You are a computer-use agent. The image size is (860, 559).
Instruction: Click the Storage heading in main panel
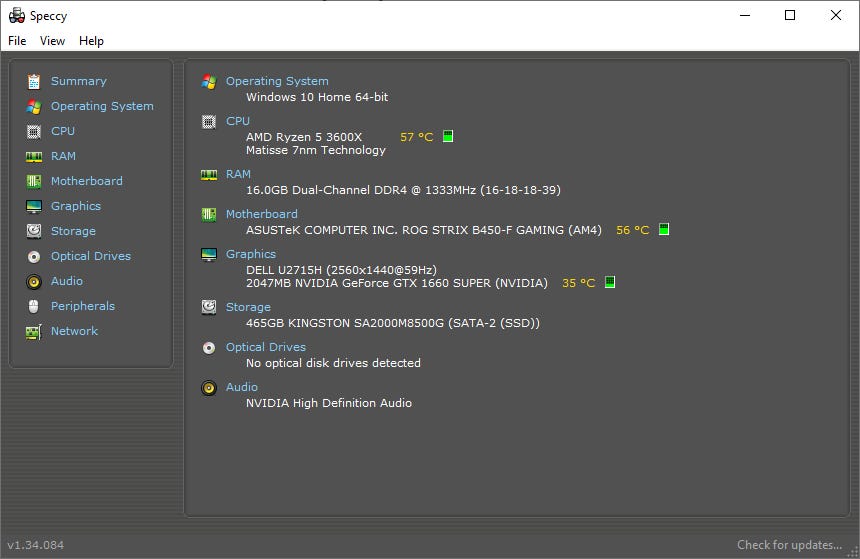(x=248, y=307)
